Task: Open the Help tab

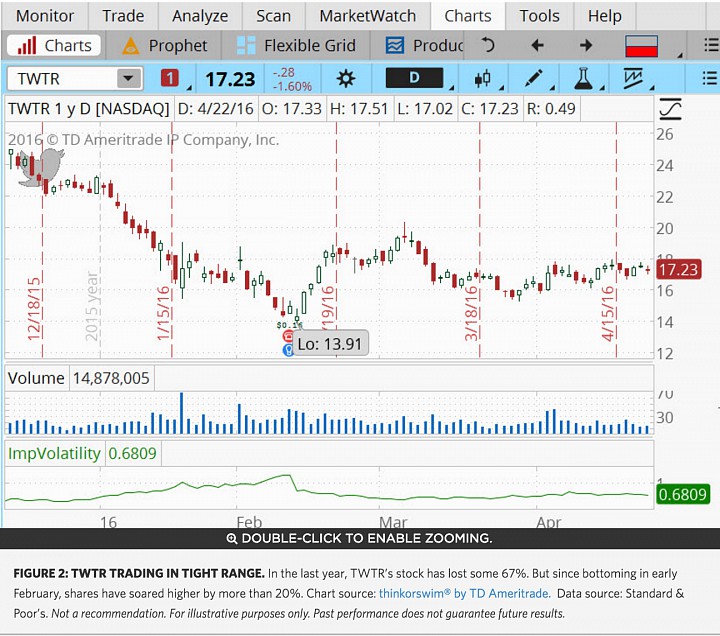Action: click(604, 16)
